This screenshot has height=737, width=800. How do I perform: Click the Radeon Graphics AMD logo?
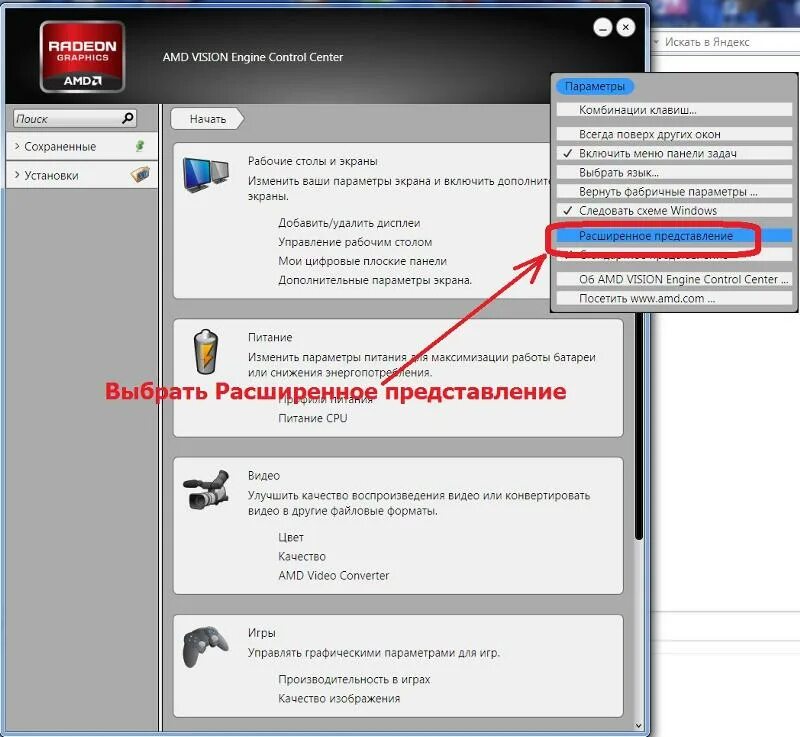(82, 56)
